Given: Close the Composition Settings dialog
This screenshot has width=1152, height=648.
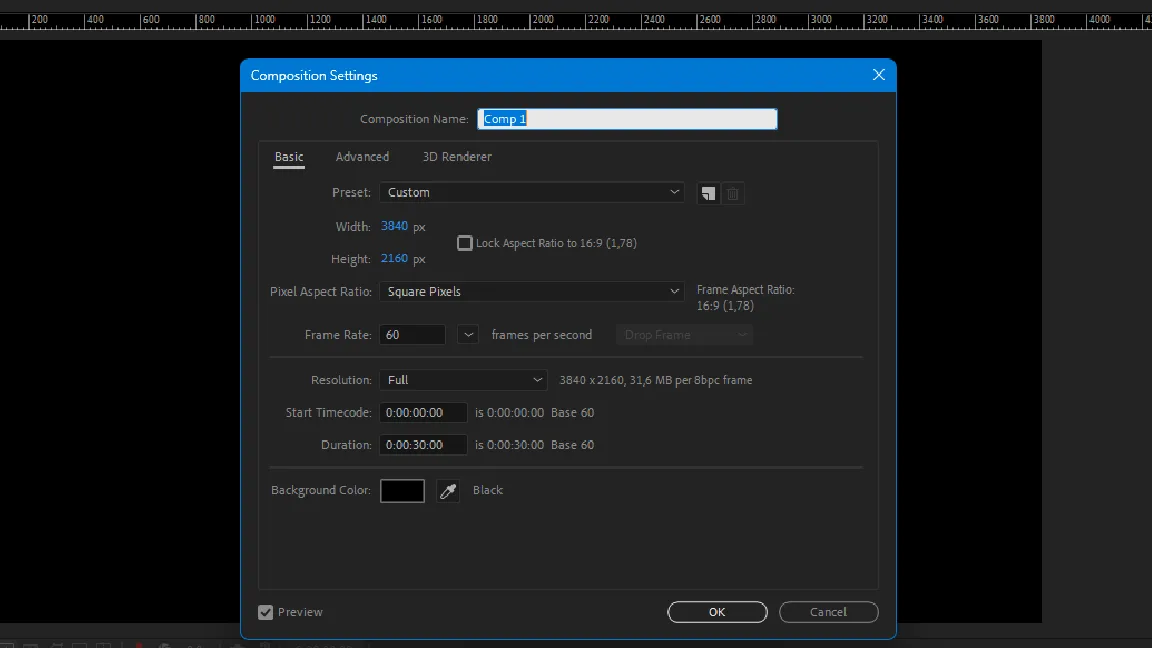Looking at the screenshot, I should pos(879,75).
